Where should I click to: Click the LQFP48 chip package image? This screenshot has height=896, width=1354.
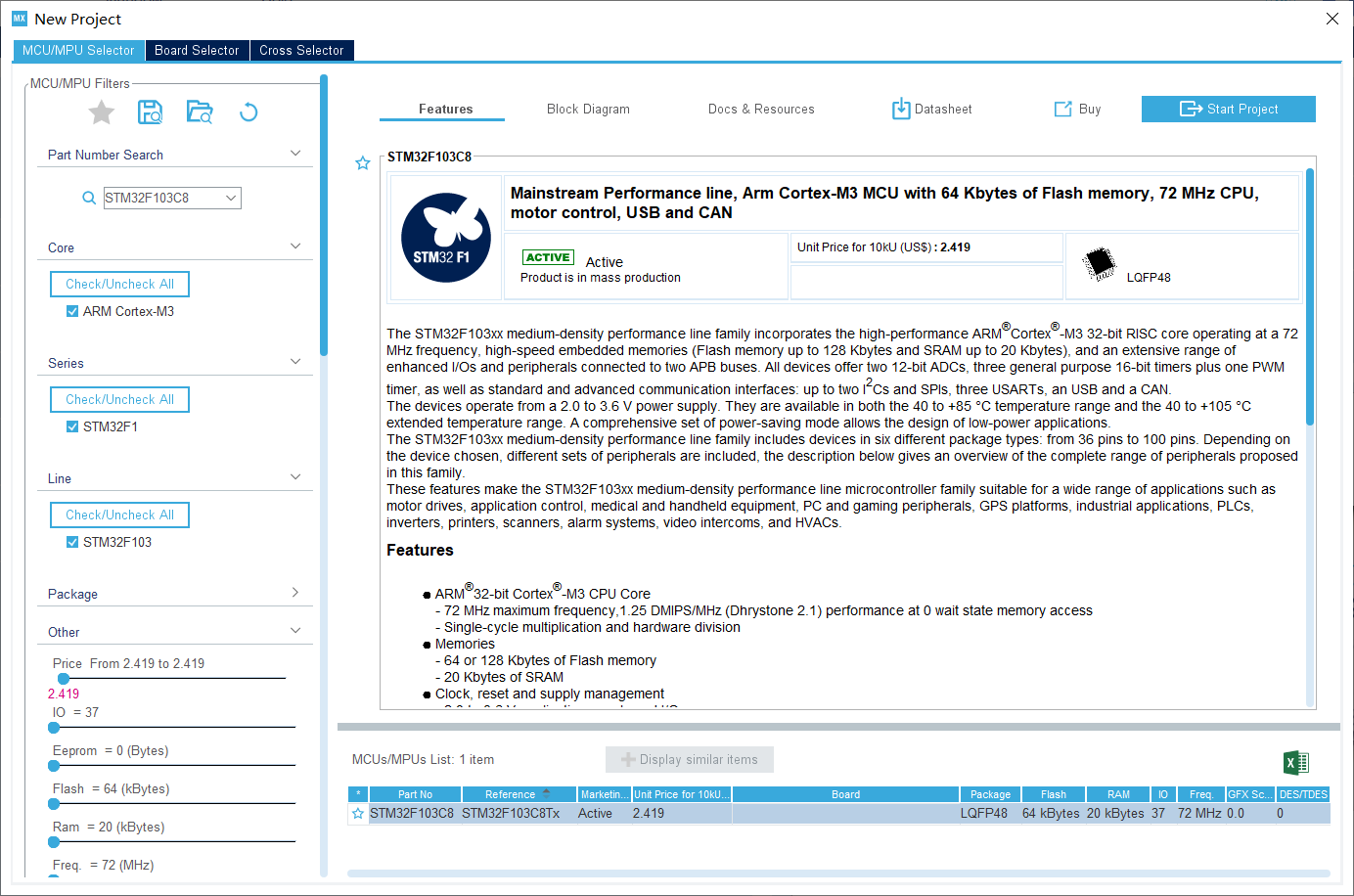1101,263
